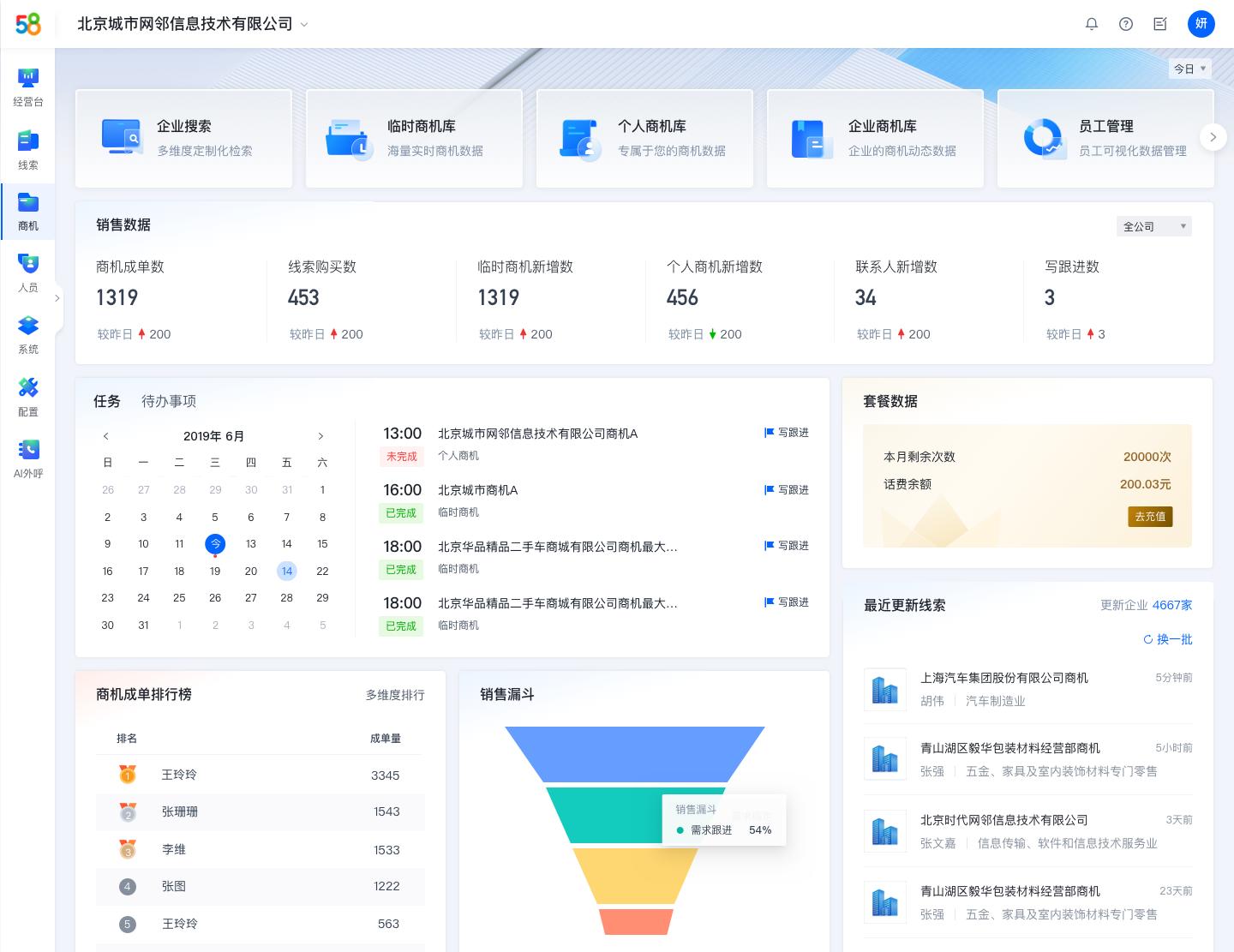Open the 人员 section in sidebar
Screen dimensions: 1234x952
tap(28, 271)
